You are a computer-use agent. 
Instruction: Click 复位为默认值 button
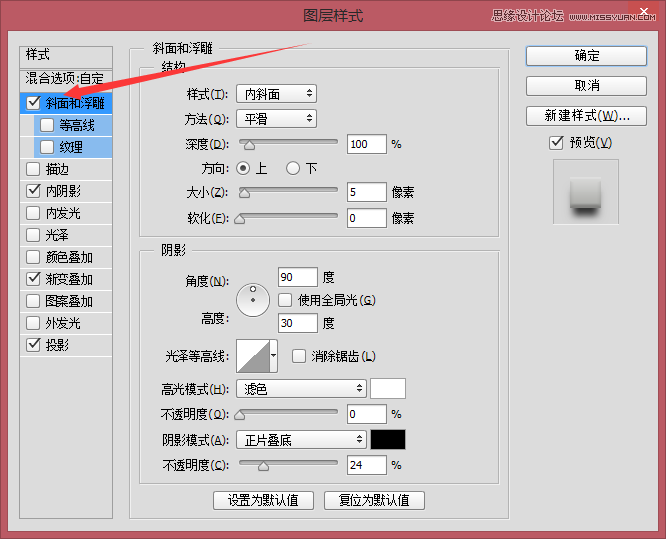[x=374, y=500]
